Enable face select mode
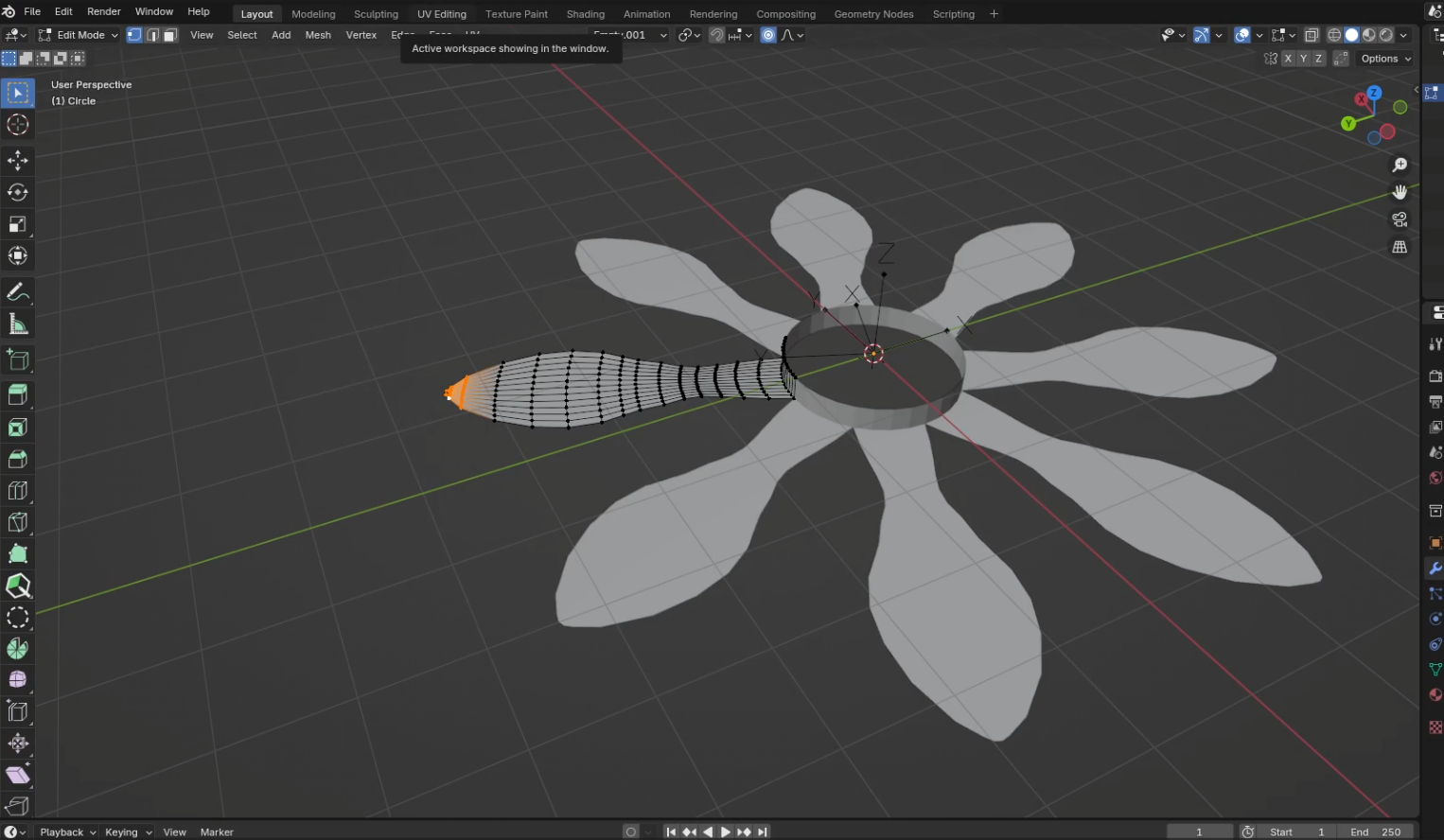The image size is (1444, 840). tap(170, 35)
